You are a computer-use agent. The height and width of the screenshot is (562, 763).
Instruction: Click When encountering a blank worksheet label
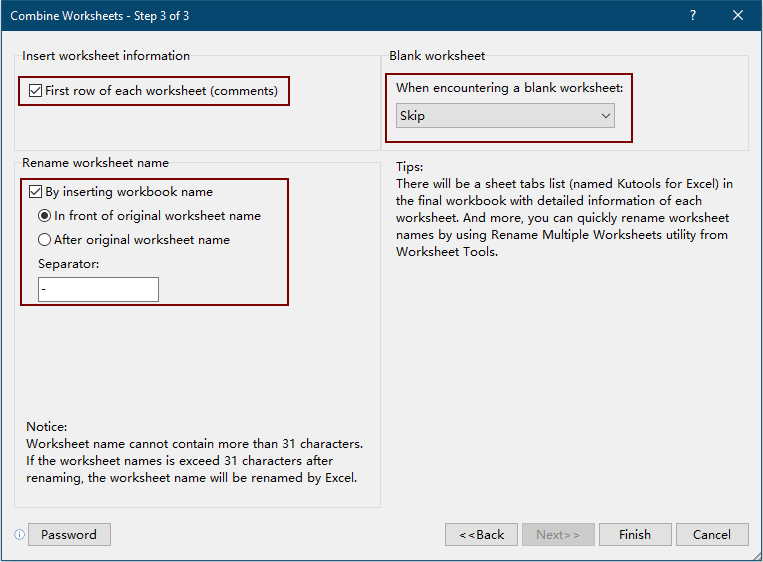coord(509,88)
